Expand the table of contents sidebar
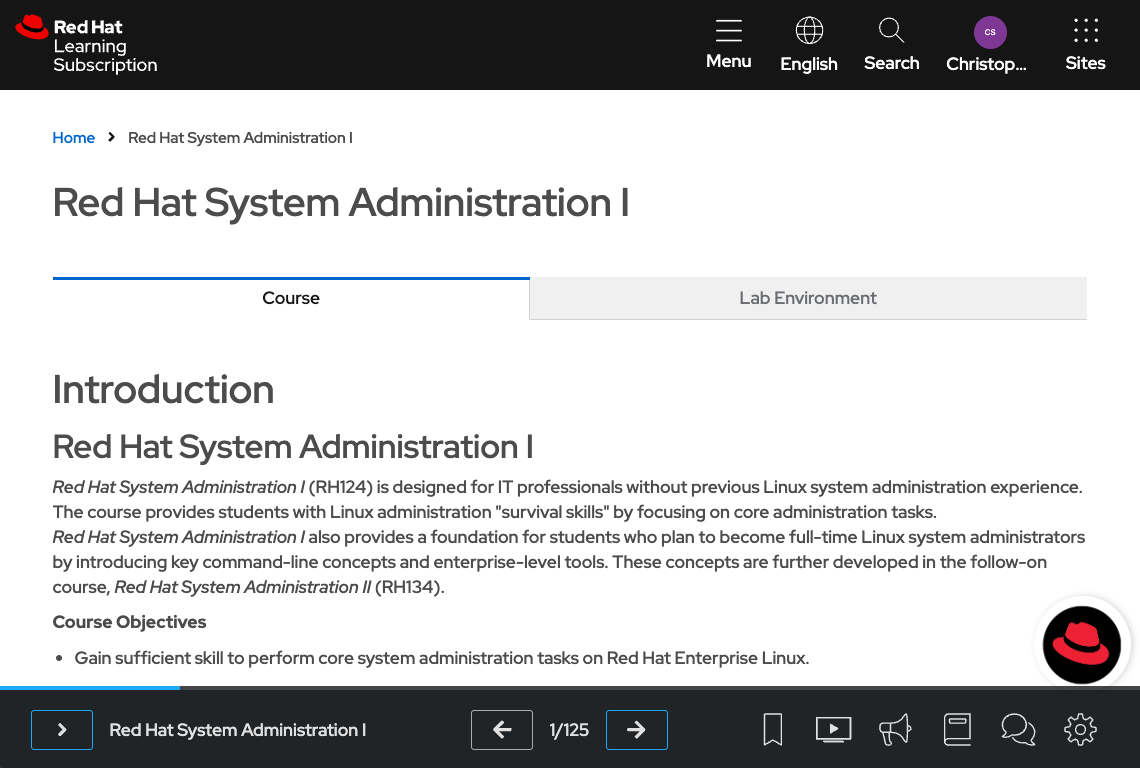 click(61, 730)
